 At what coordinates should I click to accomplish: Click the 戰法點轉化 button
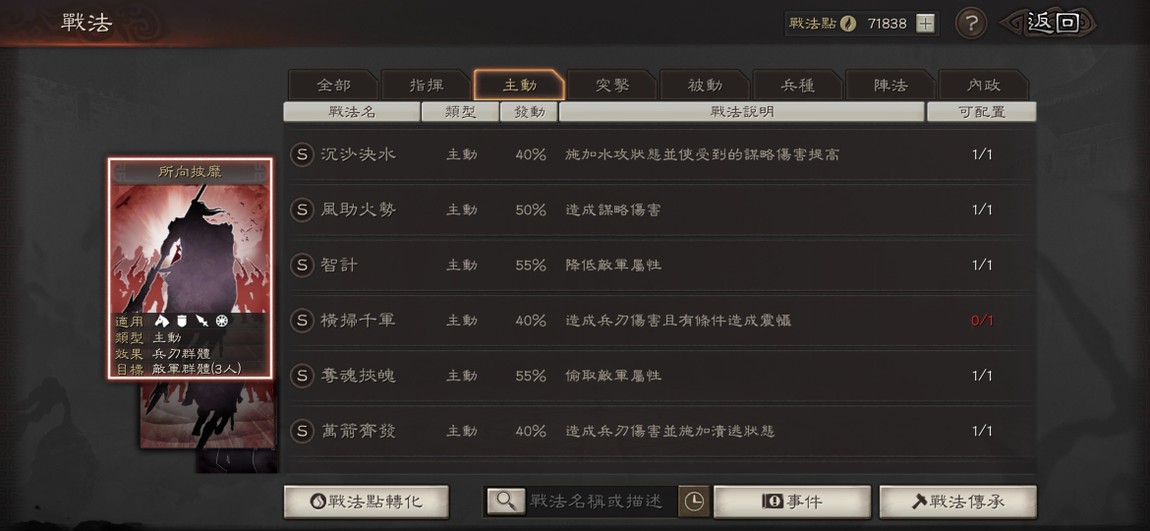coord(366,502)
